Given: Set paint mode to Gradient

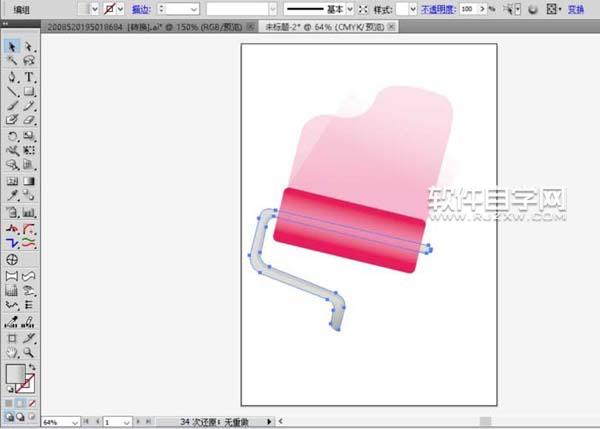Looking at the screenshot, I should (20, 403).
